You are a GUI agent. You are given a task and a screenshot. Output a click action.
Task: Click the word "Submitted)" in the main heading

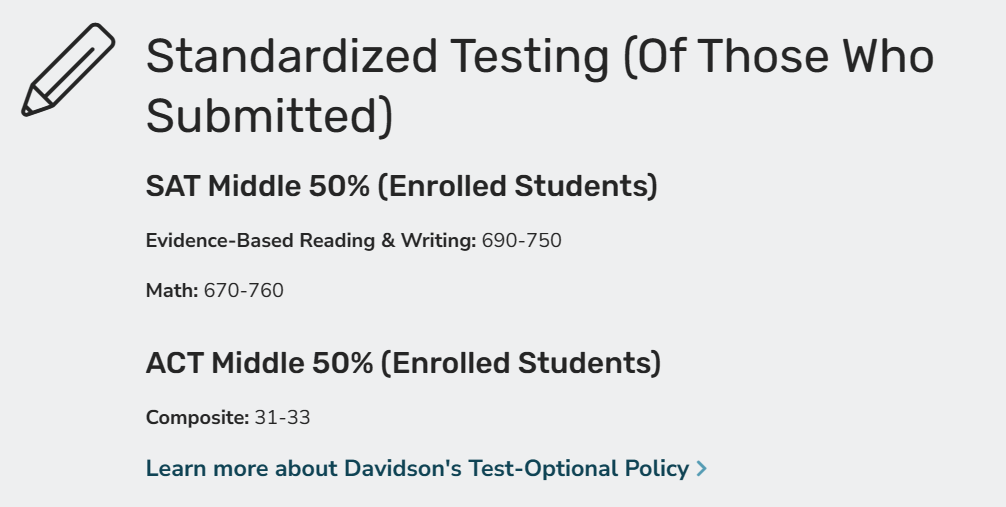click(270, 117)
